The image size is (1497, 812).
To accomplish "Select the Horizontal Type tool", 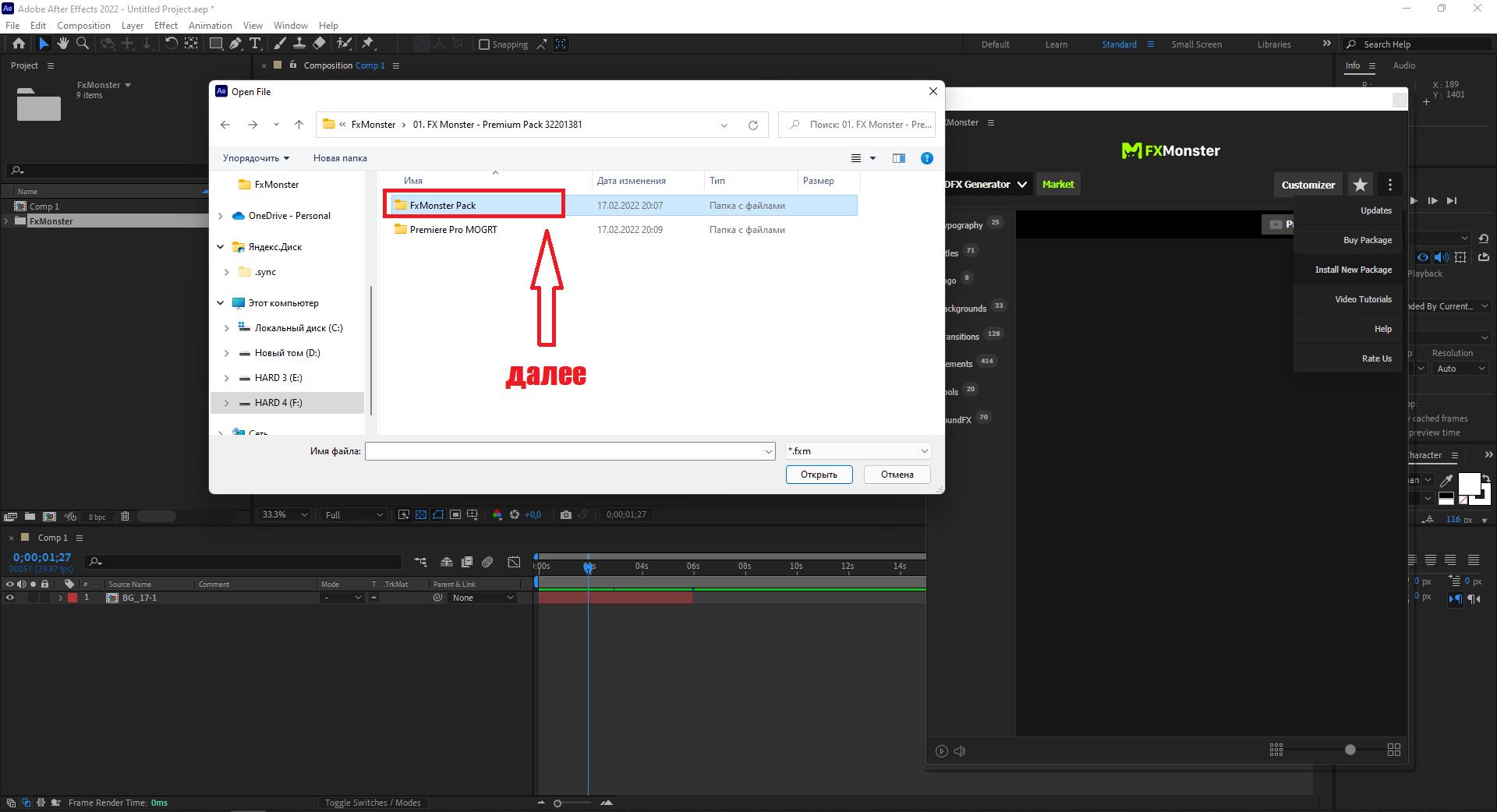I will [x=255, y=44].
